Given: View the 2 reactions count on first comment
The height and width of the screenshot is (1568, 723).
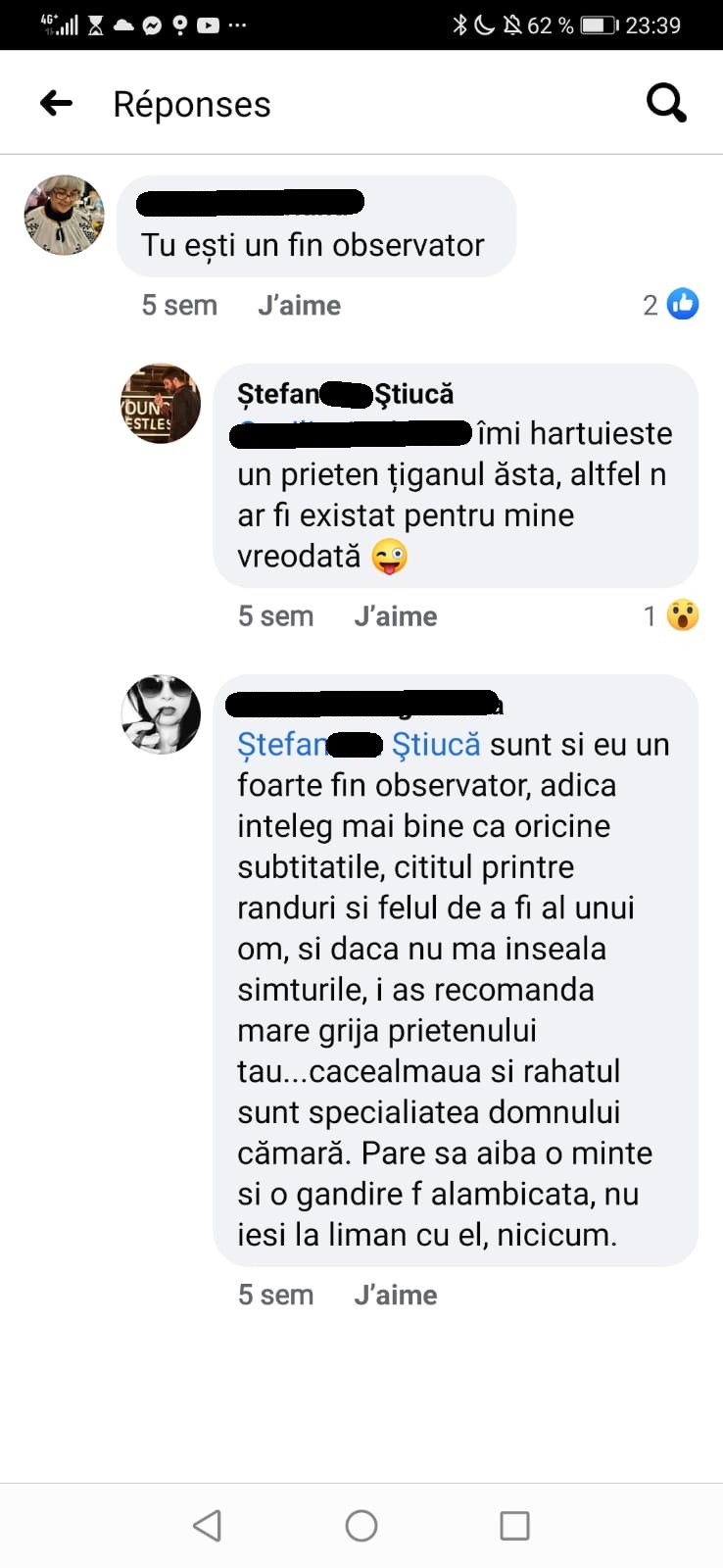Looking at the screenshot, I should [651, 305].
